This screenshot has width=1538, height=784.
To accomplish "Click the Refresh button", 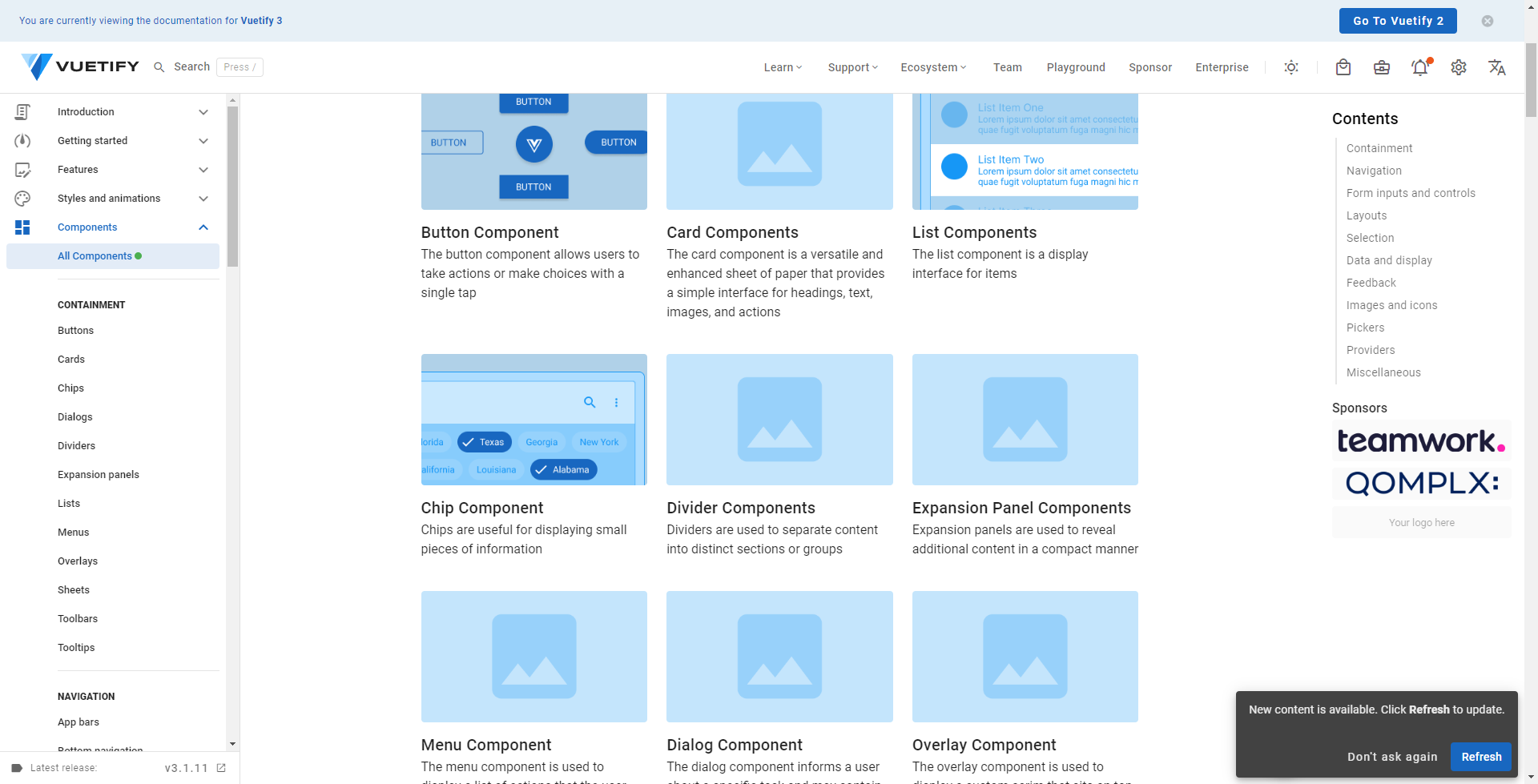I will click(x=1481, y=757).
